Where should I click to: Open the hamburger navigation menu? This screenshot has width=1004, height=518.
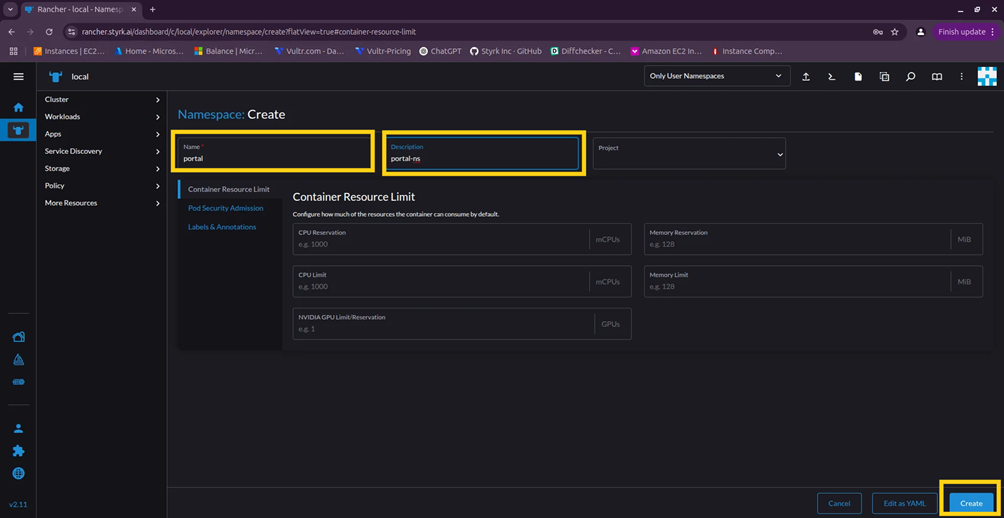(19, 76)
